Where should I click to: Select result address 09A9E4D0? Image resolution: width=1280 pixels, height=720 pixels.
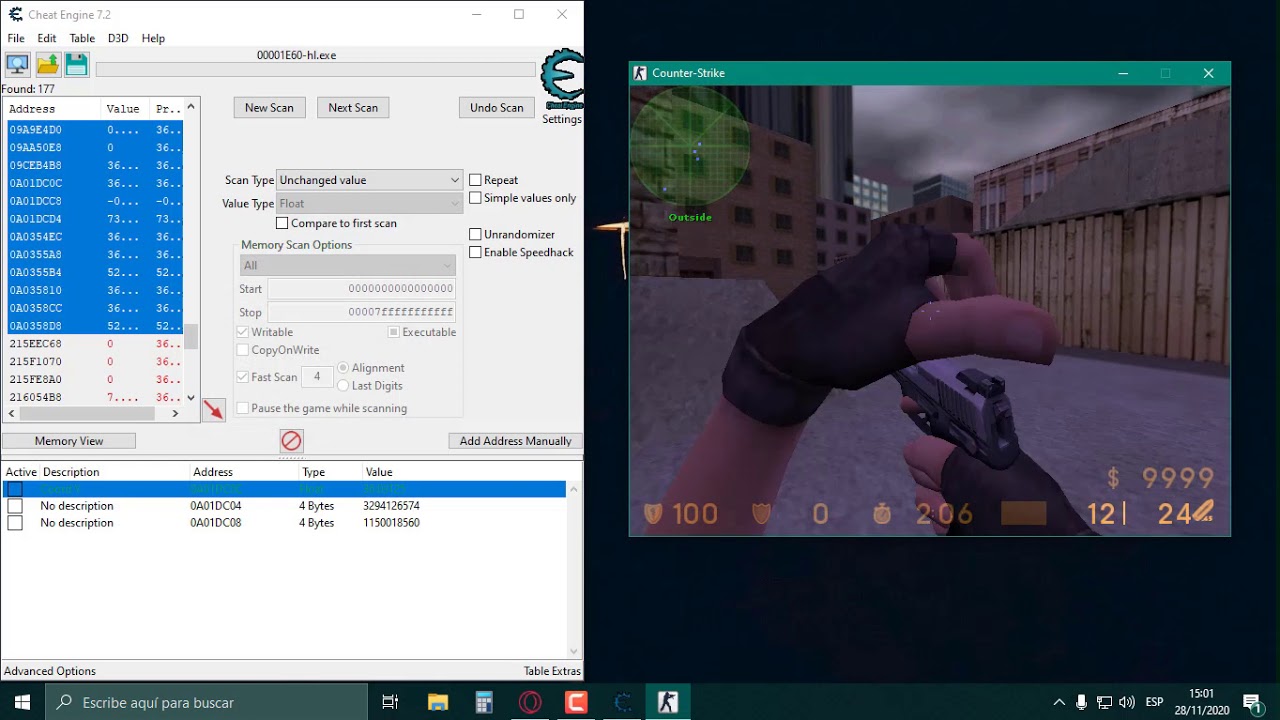coord(36,130)
